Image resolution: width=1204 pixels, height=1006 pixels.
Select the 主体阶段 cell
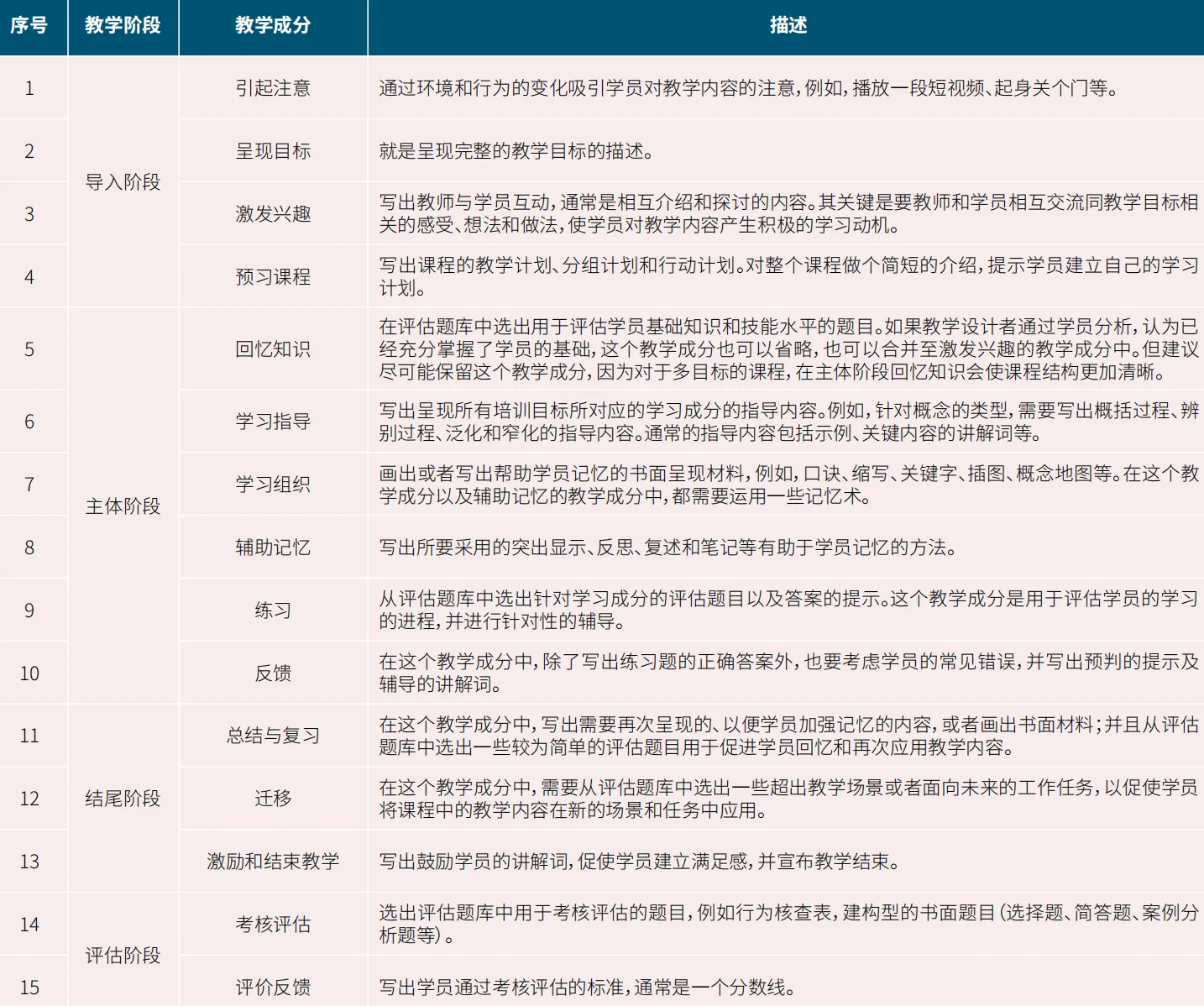[123, 506]
